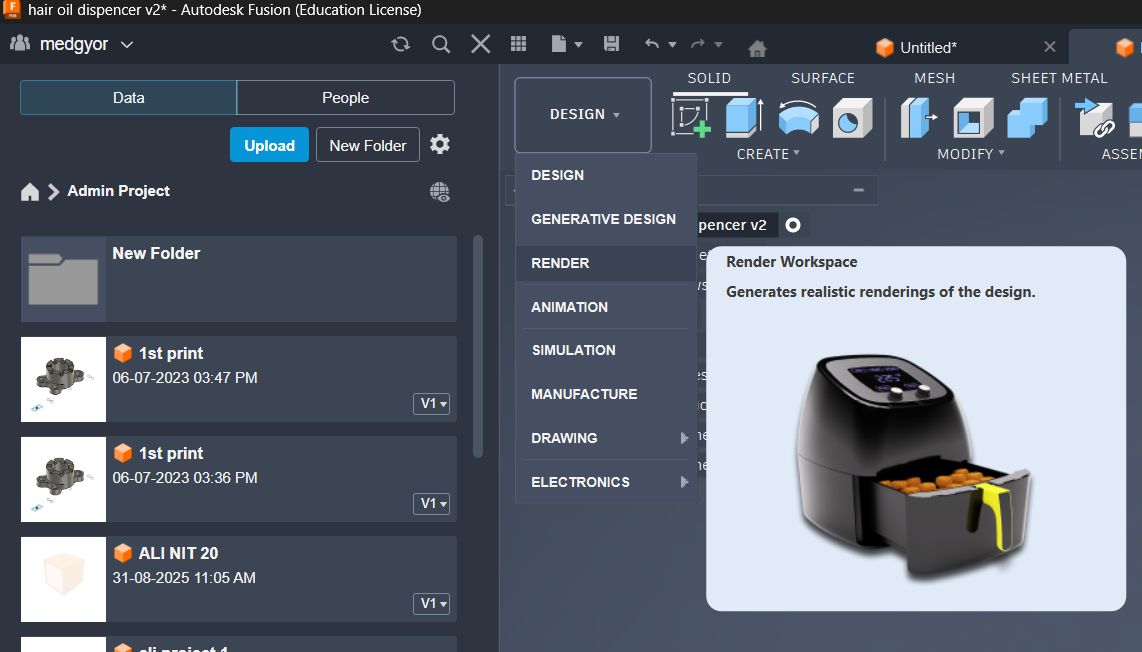Select the Create Sketch tool
1142x652 pixels.
(x=690, y=118)
